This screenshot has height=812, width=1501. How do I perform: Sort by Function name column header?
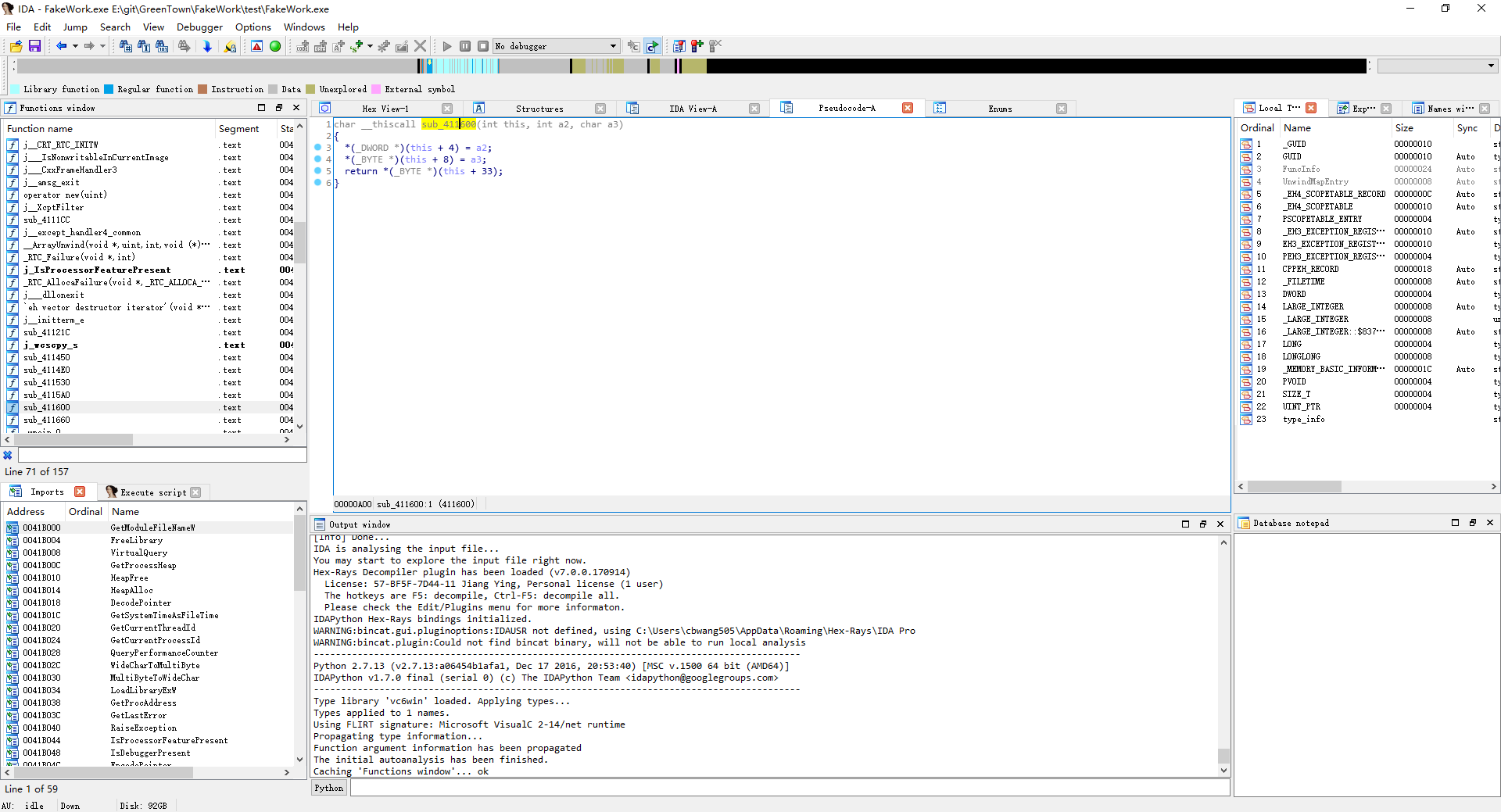[x=109, y=129]
